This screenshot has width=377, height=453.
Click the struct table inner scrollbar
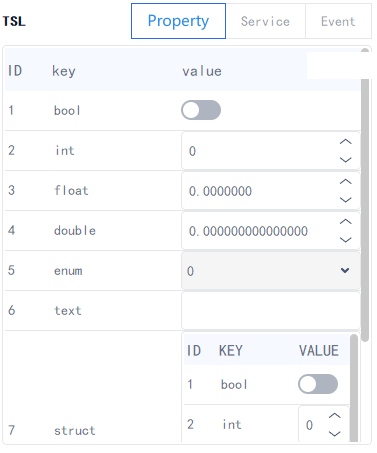[354, 388]
